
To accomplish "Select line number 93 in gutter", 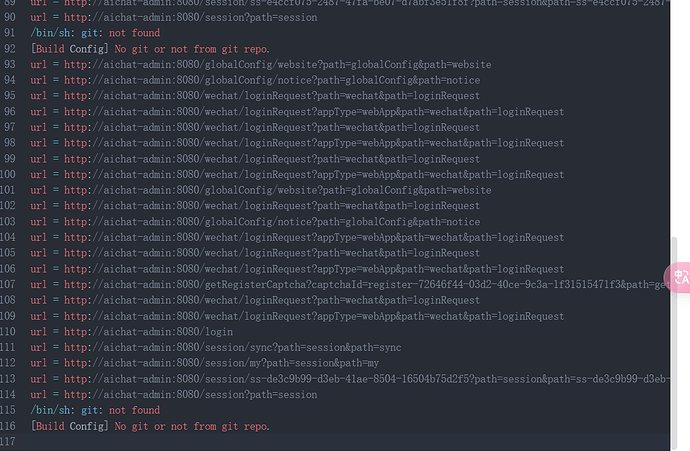I will (x=10, y=64).
